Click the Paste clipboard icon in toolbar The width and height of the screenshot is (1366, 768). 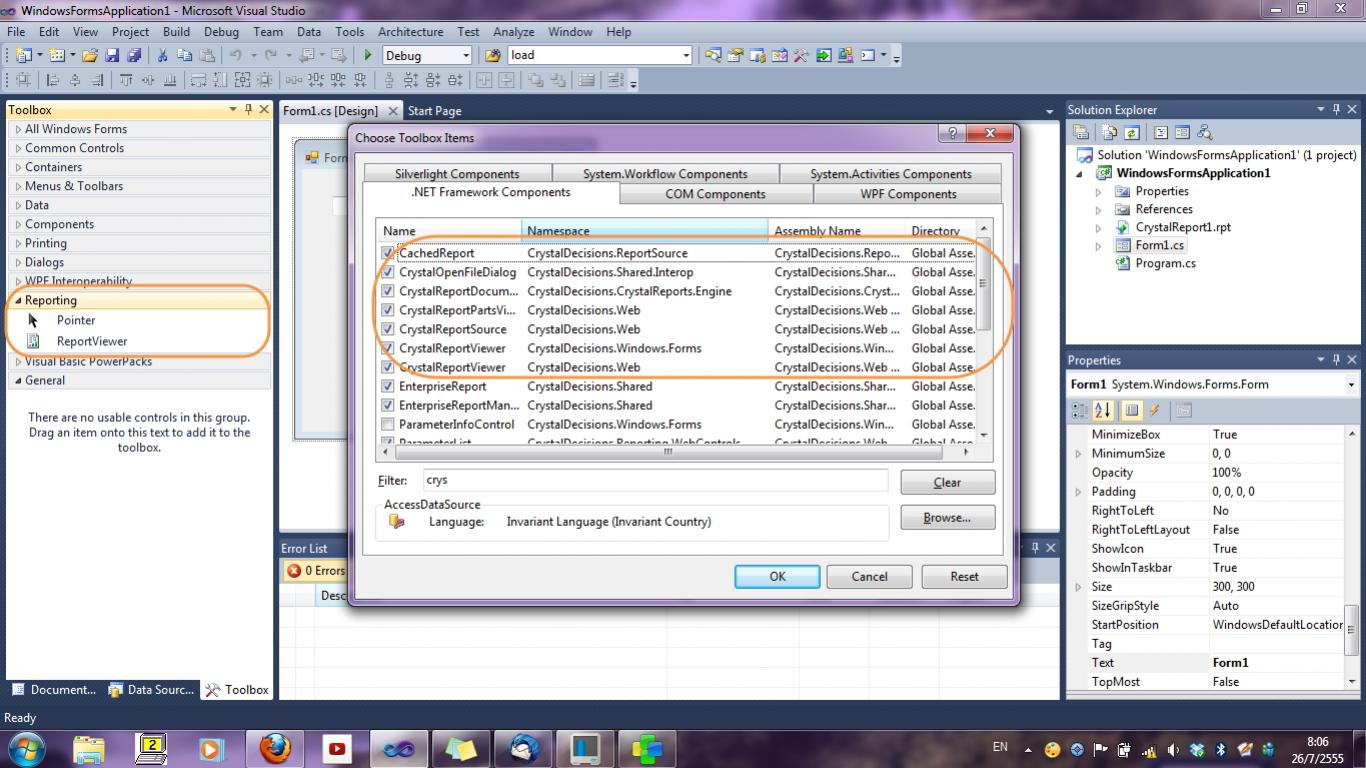click(205, 56)
